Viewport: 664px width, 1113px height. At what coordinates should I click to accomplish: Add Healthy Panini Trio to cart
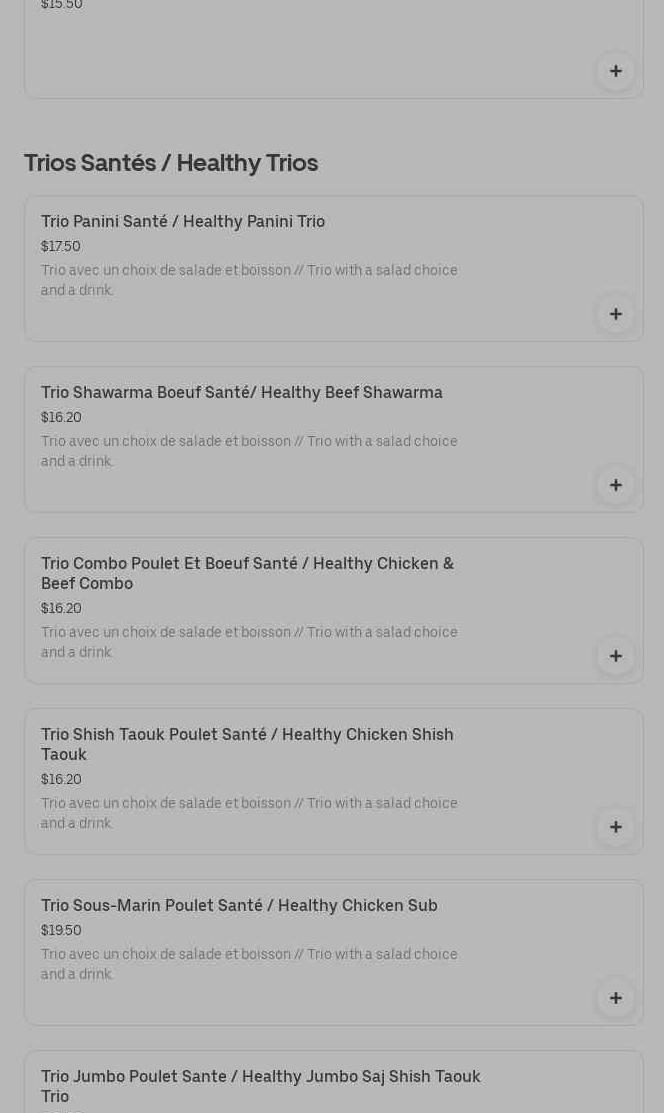pyautogui.click(x=616, y=314)
